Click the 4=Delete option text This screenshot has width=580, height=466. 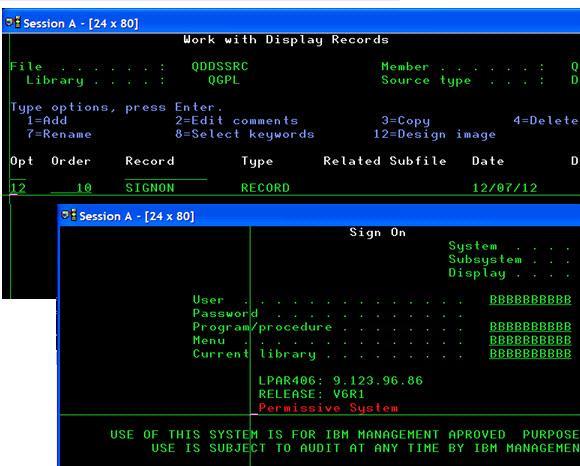click(546, 121)
